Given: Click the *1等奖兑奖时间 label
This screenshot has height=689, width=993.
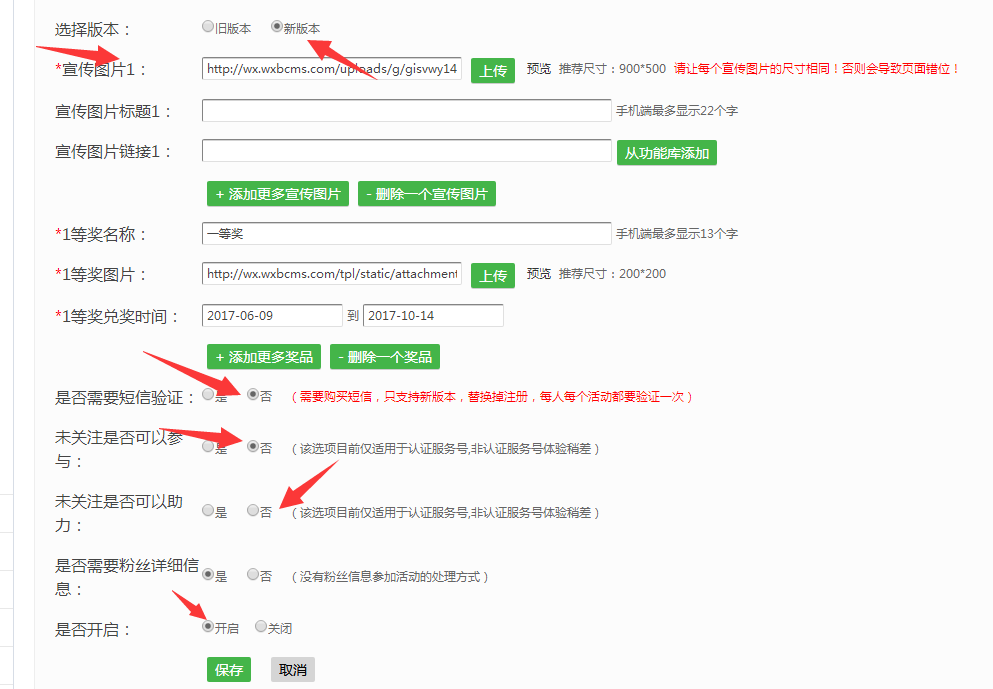Looking at the screenshot, I should pyautogui.click(x=118, y=317).
